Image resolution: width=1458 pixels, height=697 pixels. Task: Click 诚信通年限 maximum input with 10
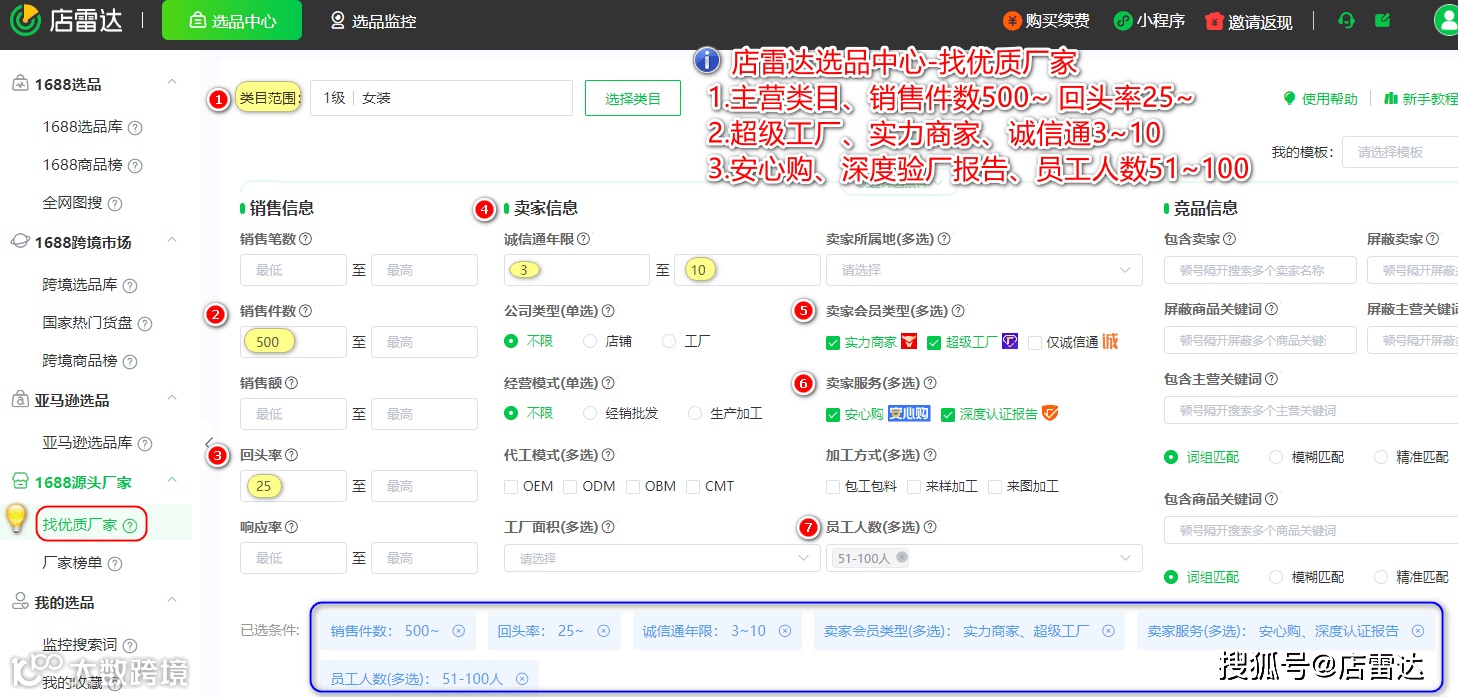pos(746,270)
